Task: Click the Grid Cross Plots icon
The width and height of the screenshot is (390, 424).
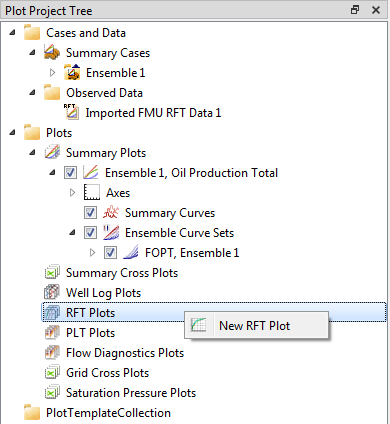Action: (52, 372)
